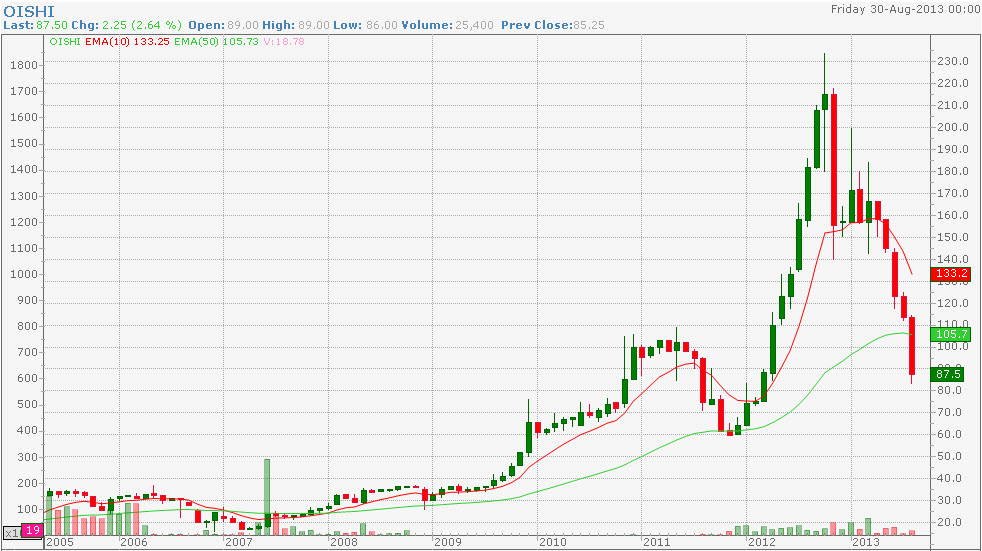Image resolution: width=982 pixels, height=551 pixels.
Task: Click the 2006 year axis label
Action: (x=133, y=542)
